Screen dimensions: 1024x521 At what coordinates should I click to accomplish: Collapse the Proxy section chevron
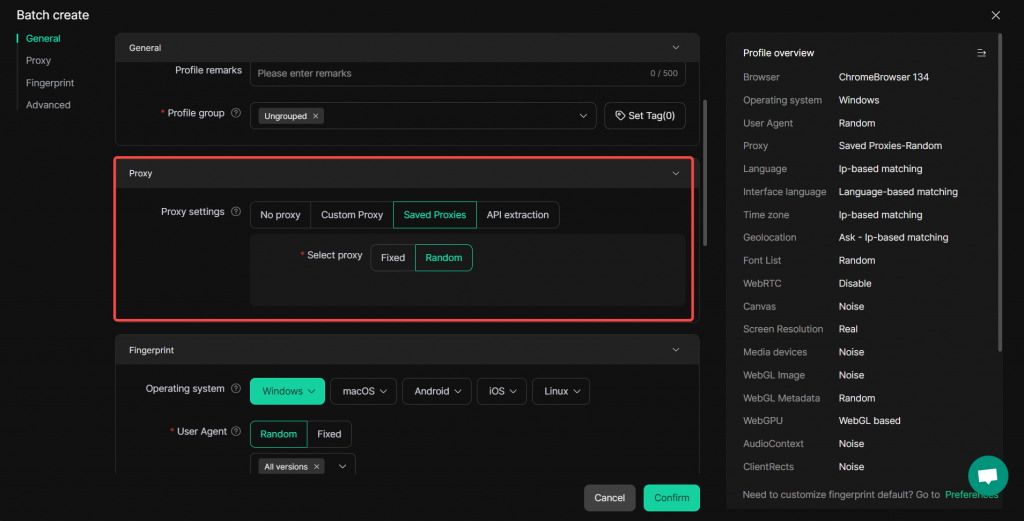tap(676, 173)
